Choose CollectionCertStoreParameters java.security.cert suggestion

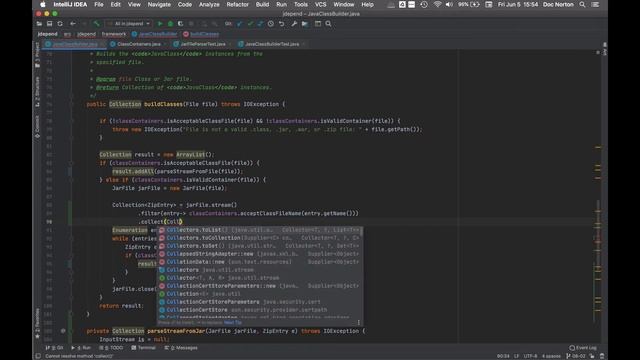[x=260, y=302]
